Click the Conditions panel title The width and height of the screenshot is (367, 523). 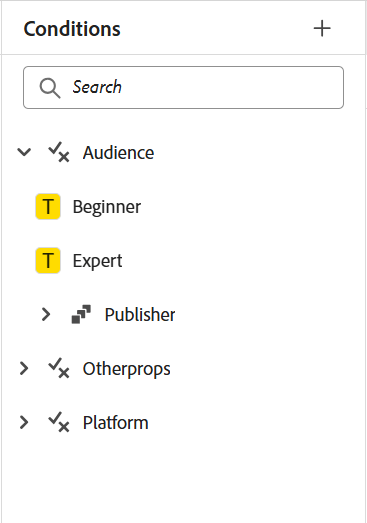click(x=72, y=29)
